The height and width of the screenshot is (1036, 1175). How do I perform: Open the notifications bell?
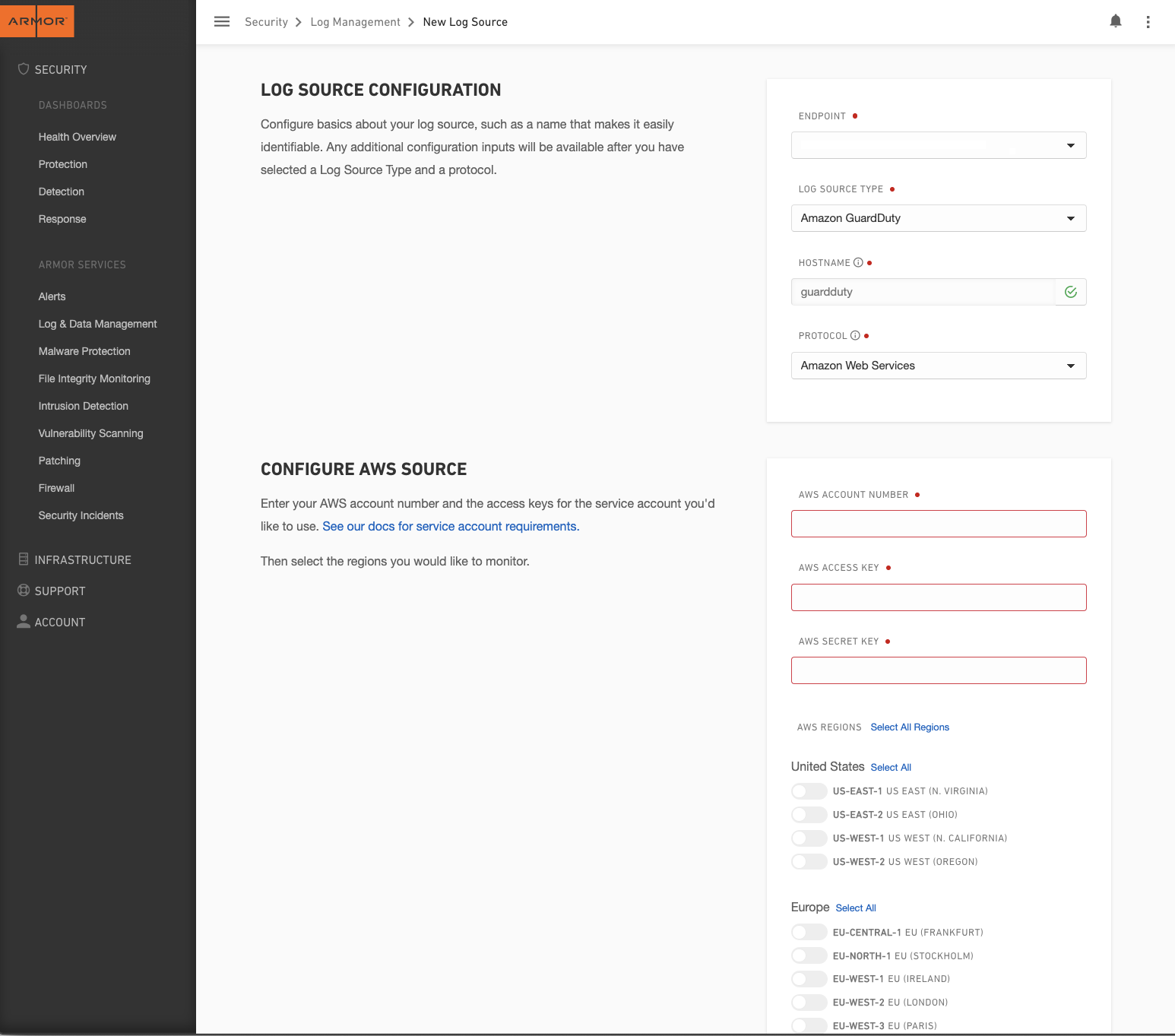pos(1116,21)
